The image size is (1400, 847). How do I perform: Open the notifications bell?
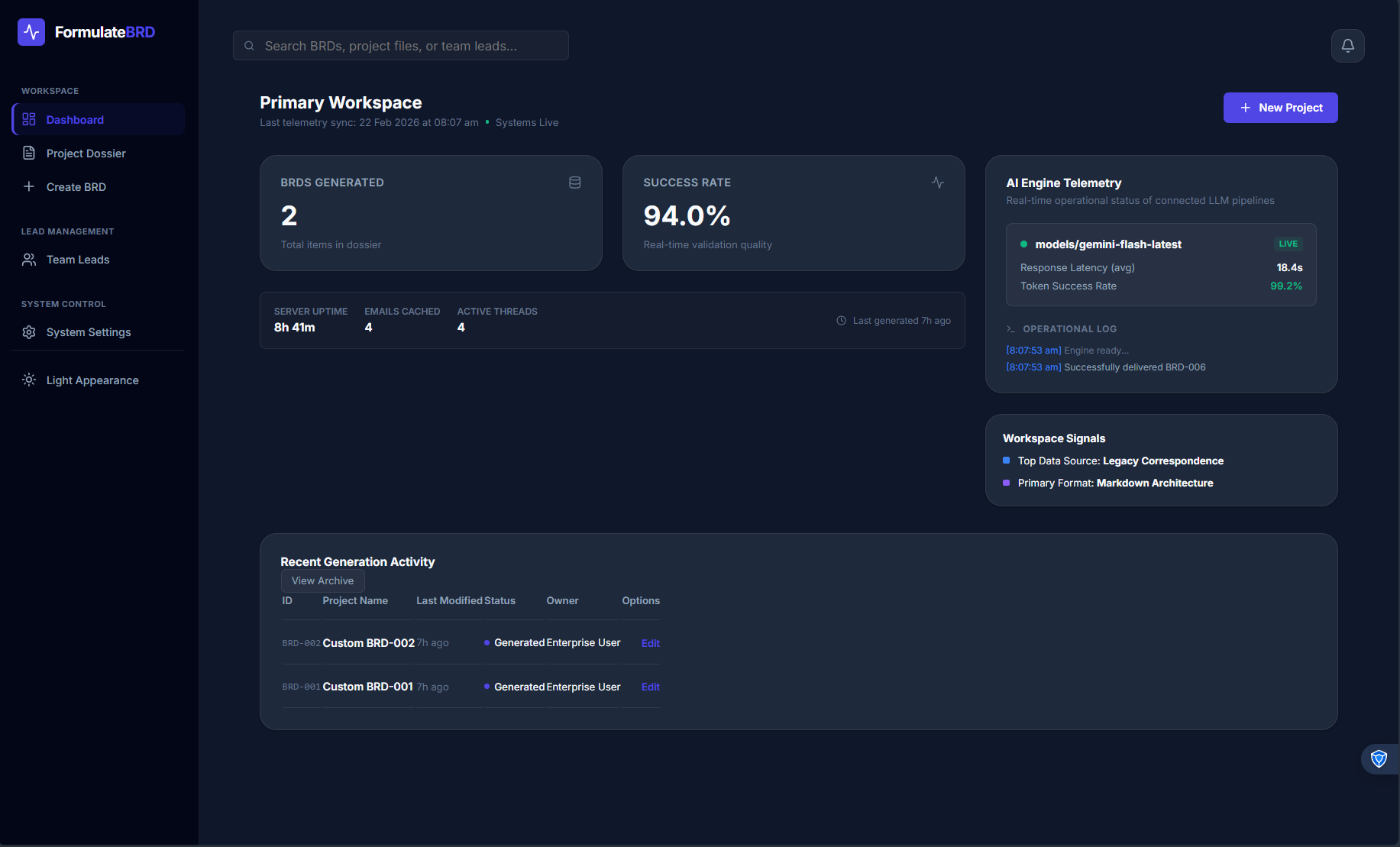(1347, 46)
